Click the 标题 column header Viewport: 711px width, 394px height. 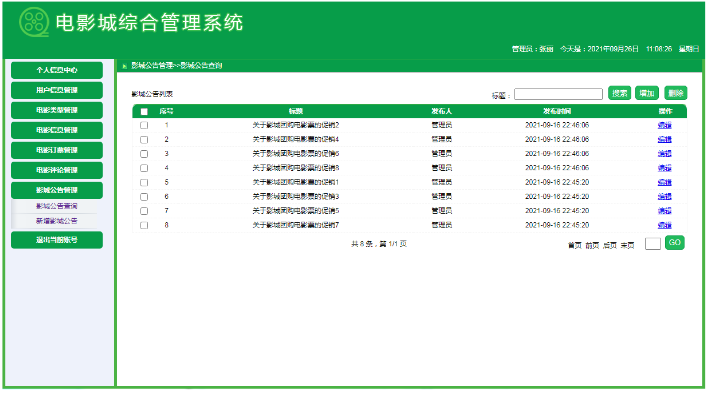pos(296,111)
